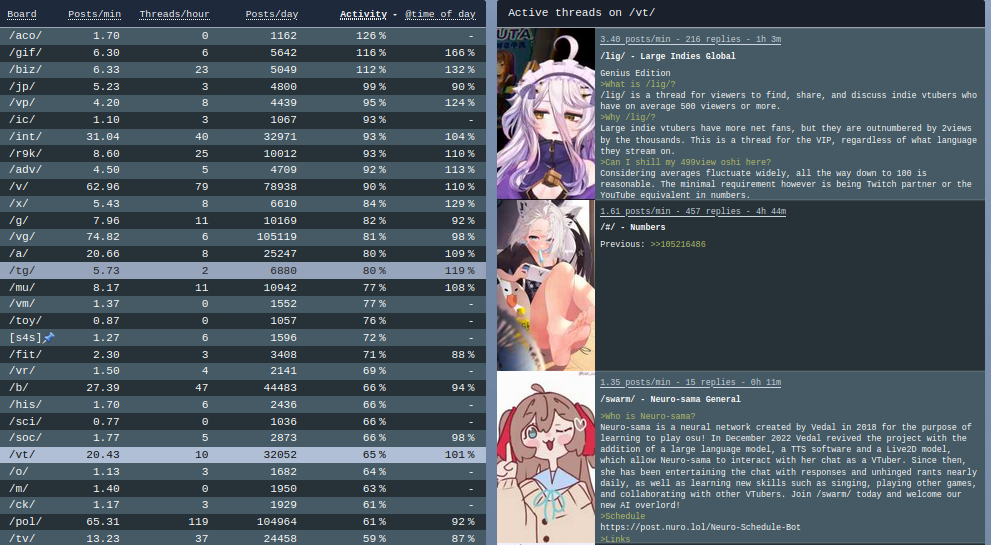Select the /aco/ board row
Viewport: 991px width, 545px height.
[x=243, y=36]
